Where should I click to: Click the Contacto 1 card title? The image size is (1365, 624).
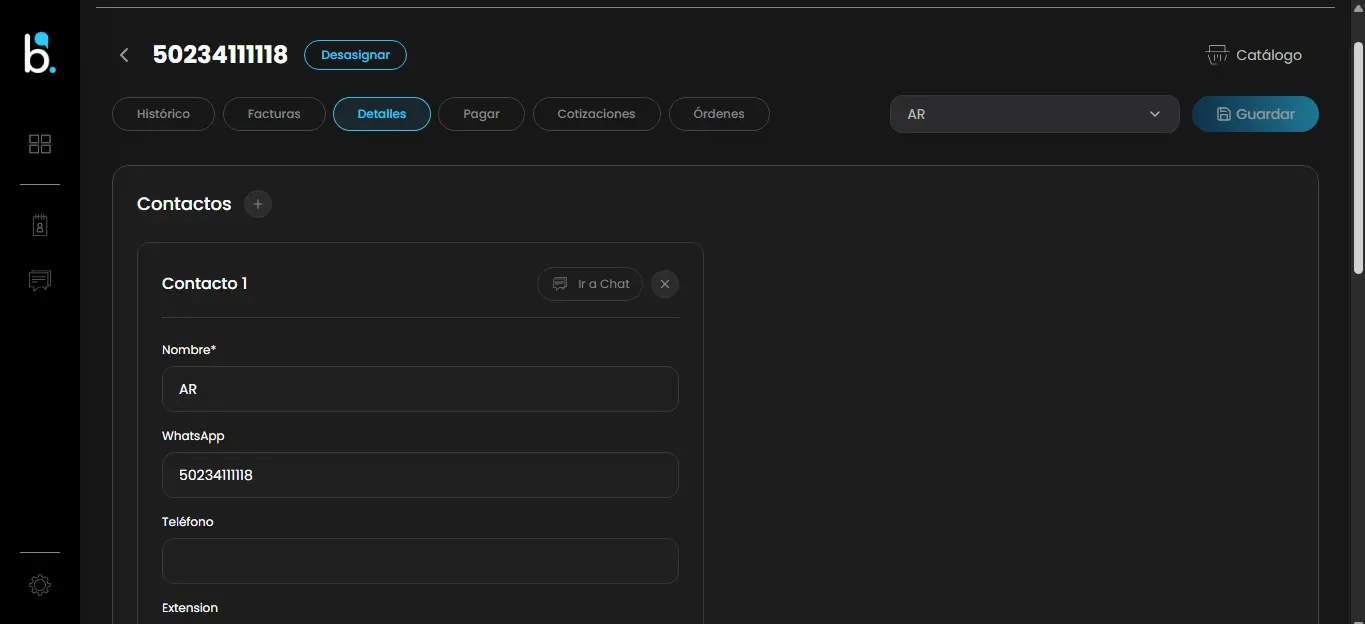[204, 284]
